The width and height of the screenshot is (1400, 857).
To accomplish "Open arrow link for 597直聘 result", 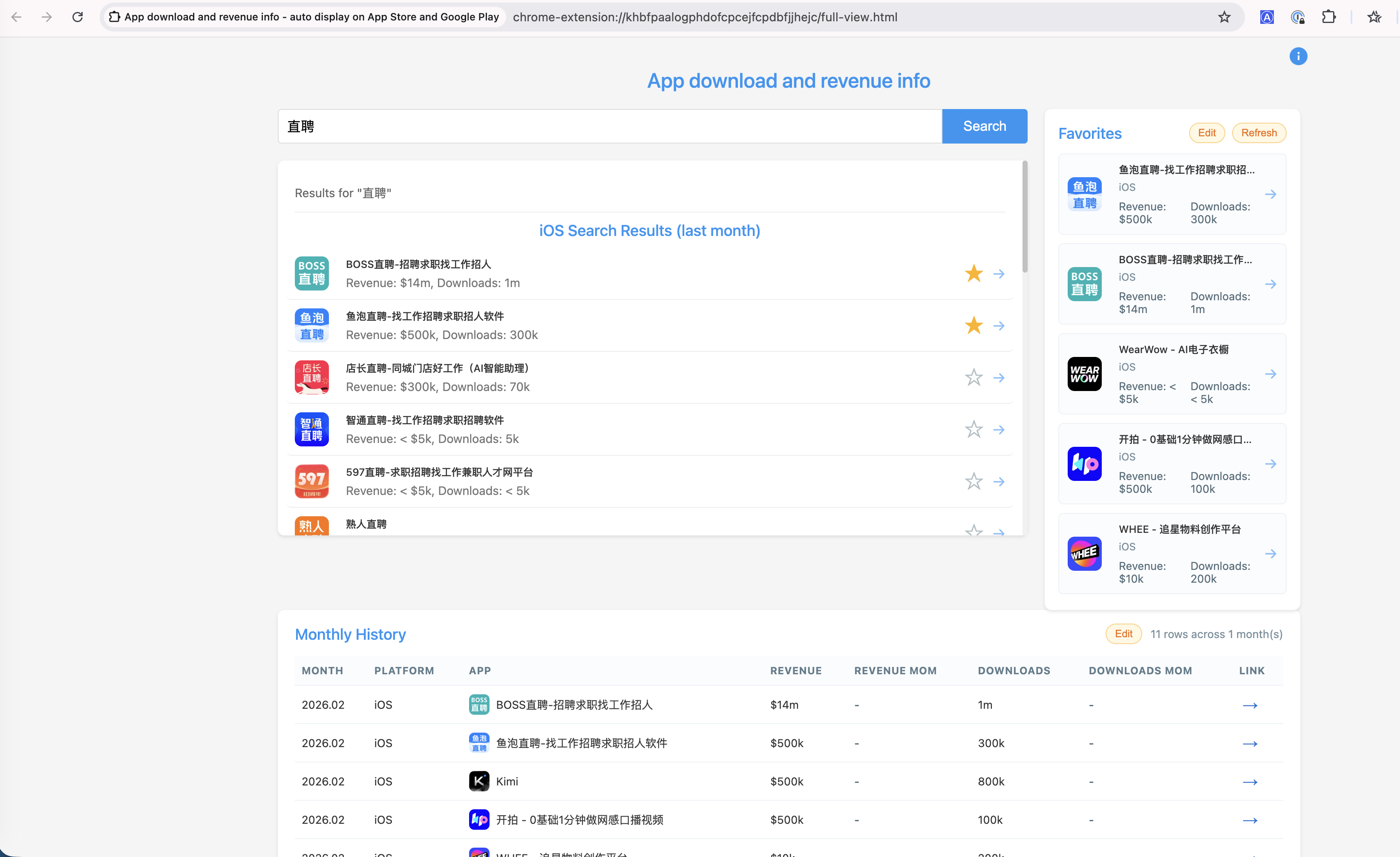I will point(998,482).
